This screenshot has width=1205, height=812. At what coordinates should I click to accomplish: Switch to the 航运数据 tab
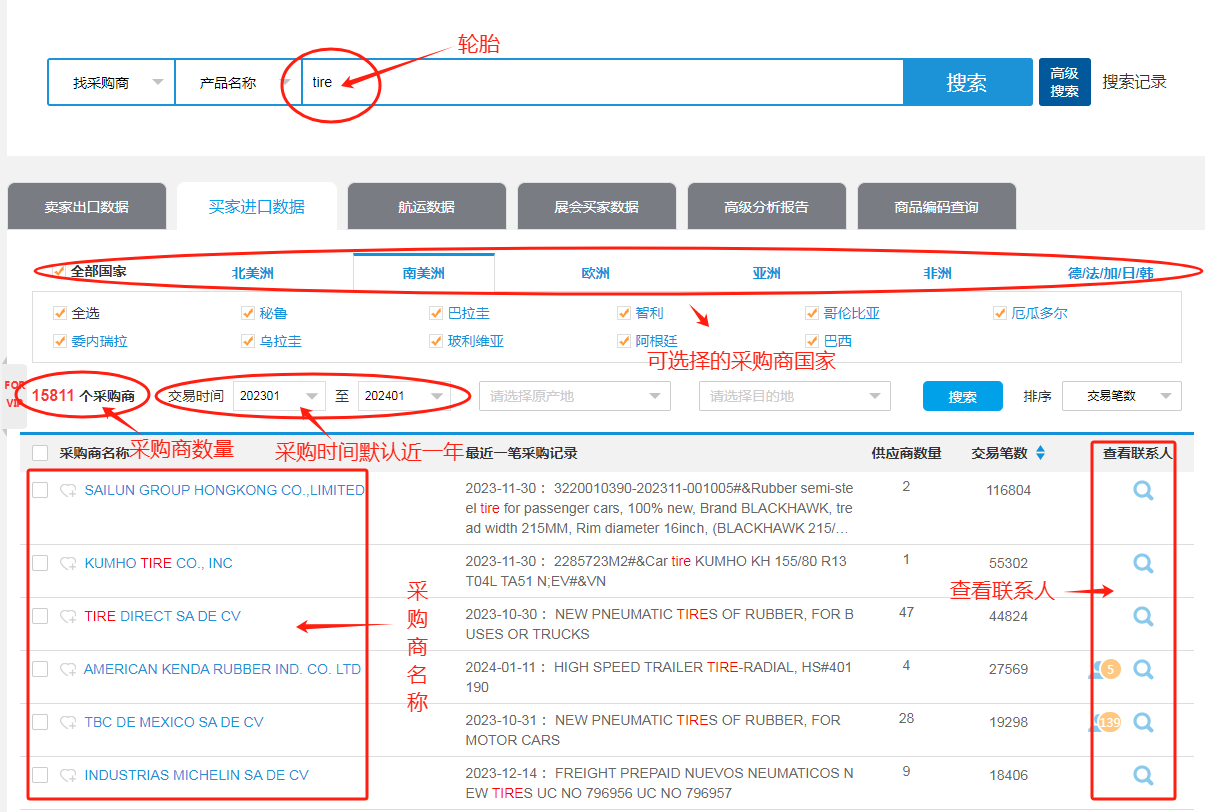pyautogui.click(x=426, y=207)
